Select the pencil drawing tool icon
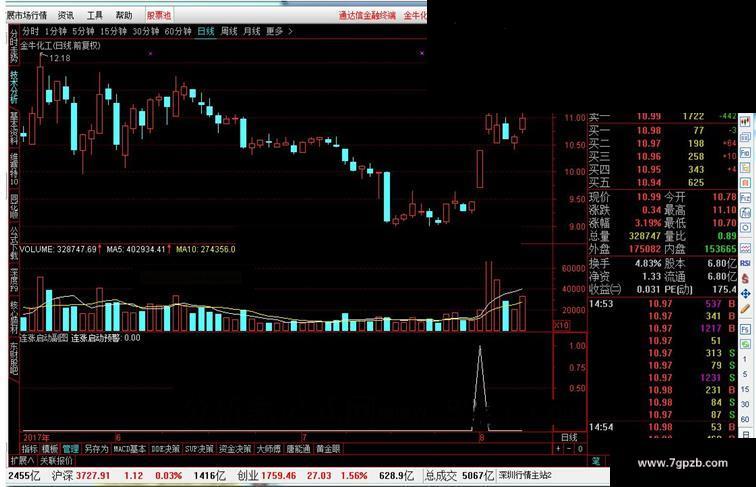This screenshot has height=487, width=756. [x=745, y=309]
